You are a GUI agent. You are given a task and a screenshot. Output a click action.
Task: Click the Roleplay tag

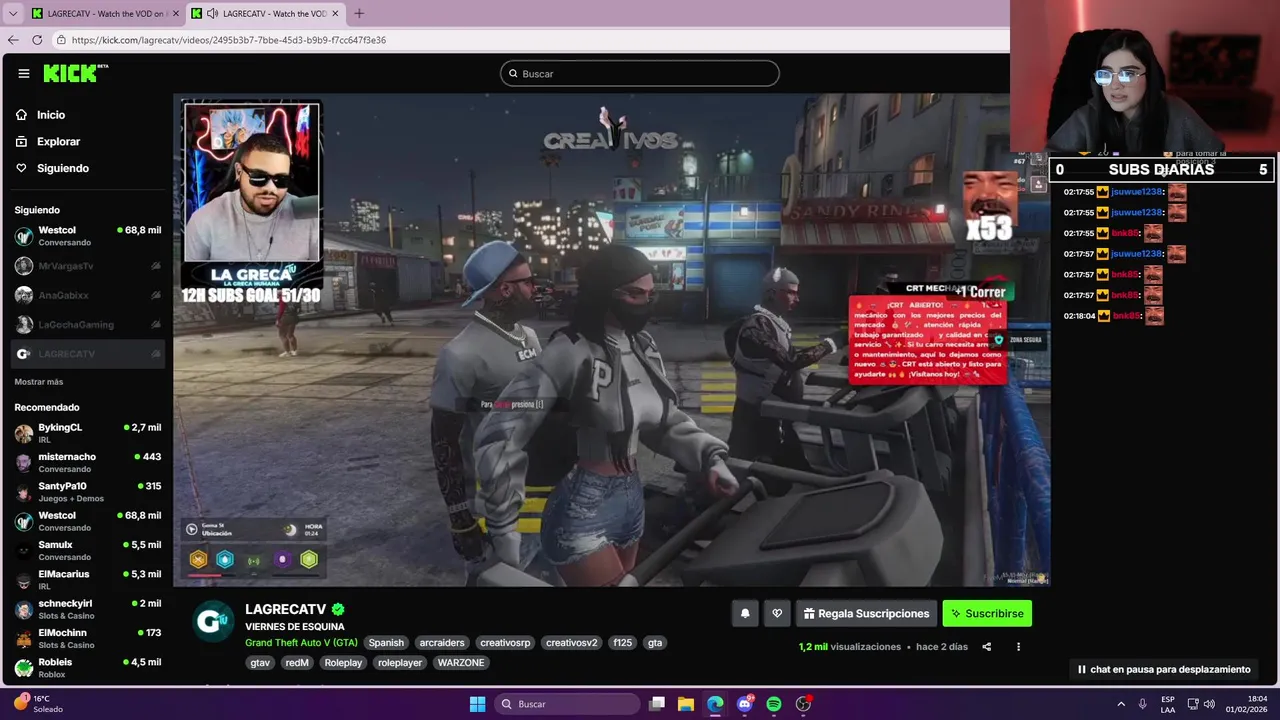coord(343,663)
